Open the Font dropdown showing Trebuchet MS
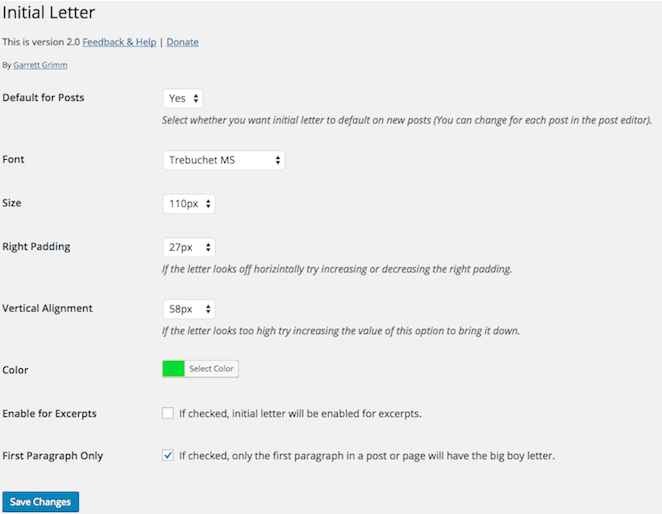The height and width of the screenshot is (514, 662). pyautogui.click(x=223, y=160)
